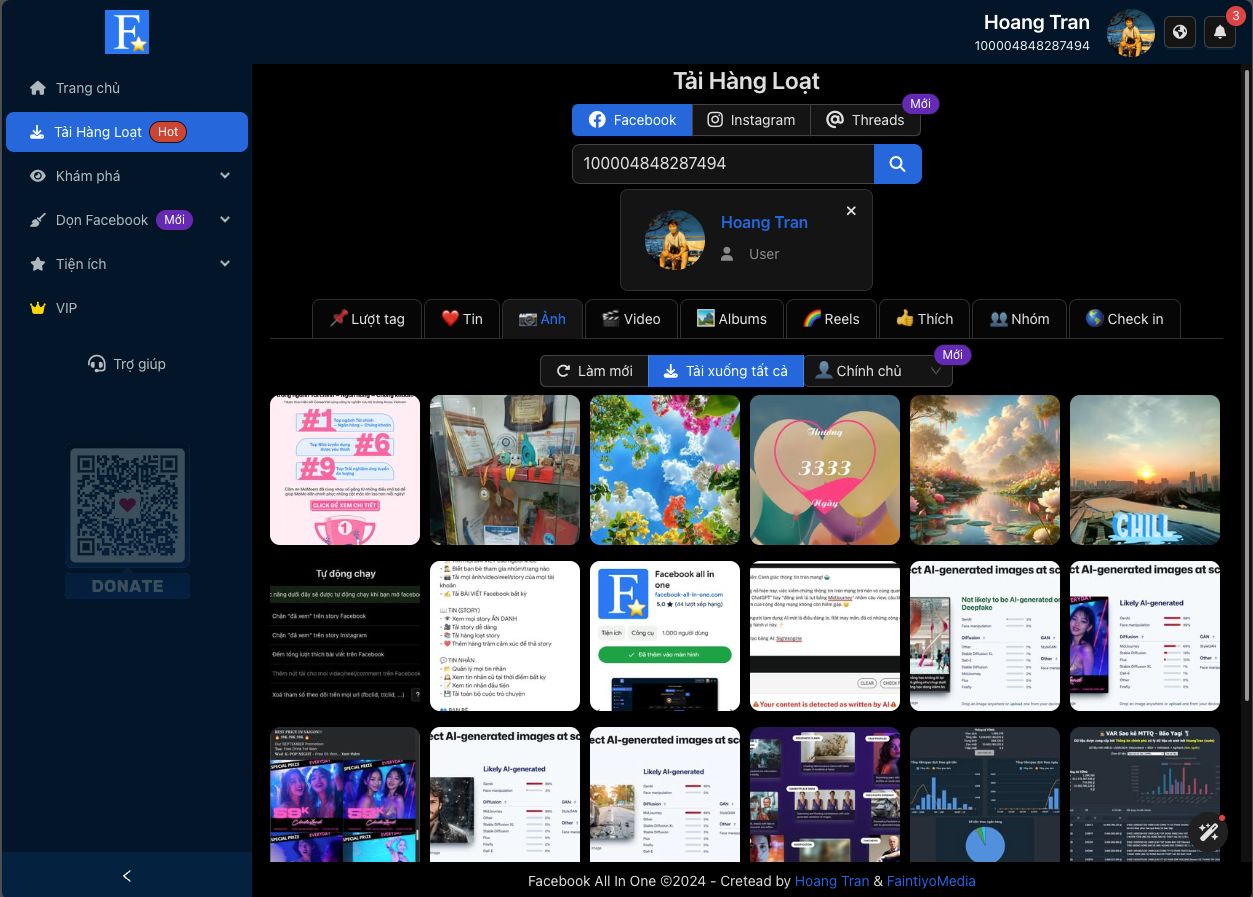Go to Trang chủ in the sidebar
The width and height of the screenshot is (1253, 897).
(127, 88)
